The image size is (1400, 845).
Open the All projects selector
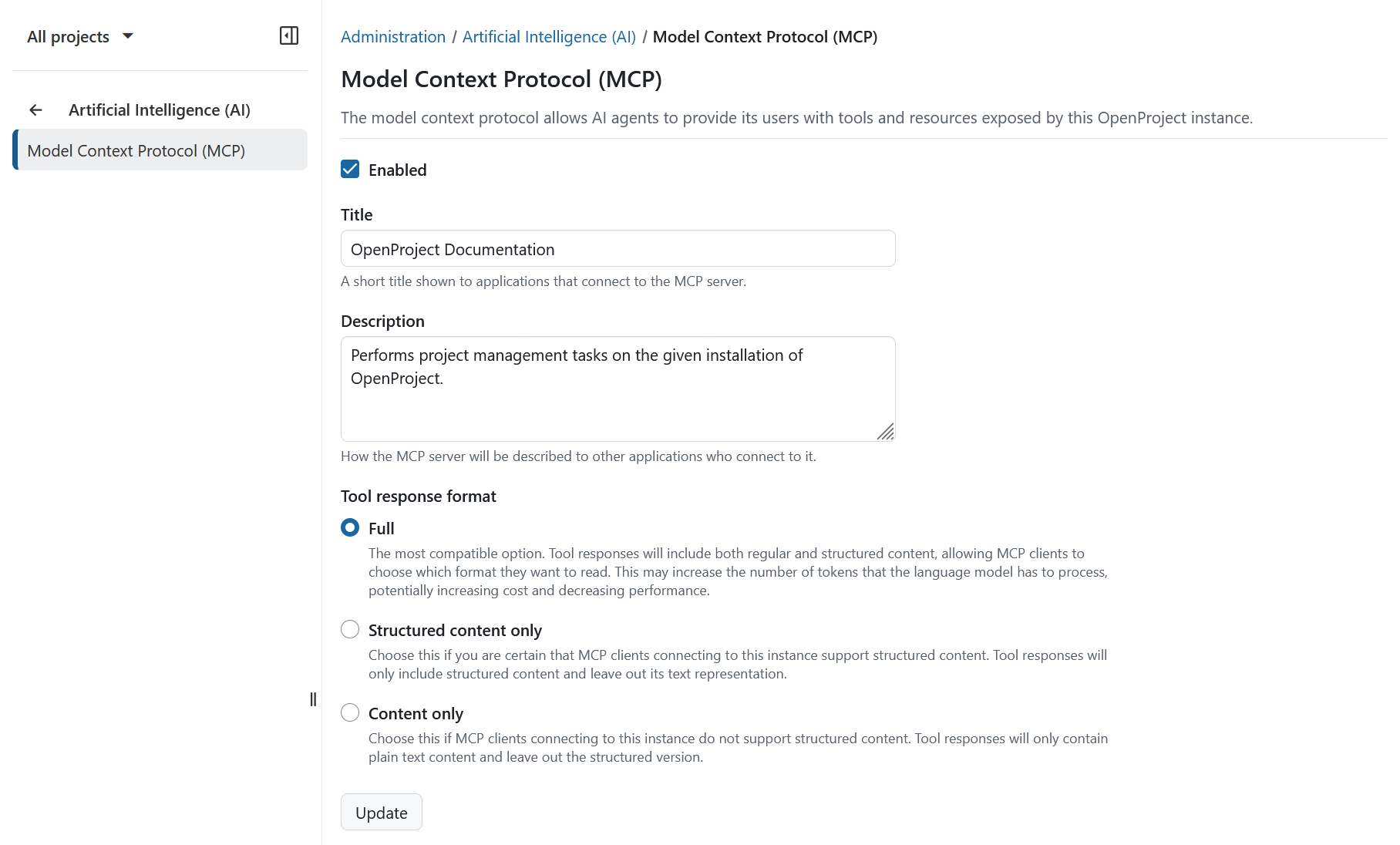(69, 35)
